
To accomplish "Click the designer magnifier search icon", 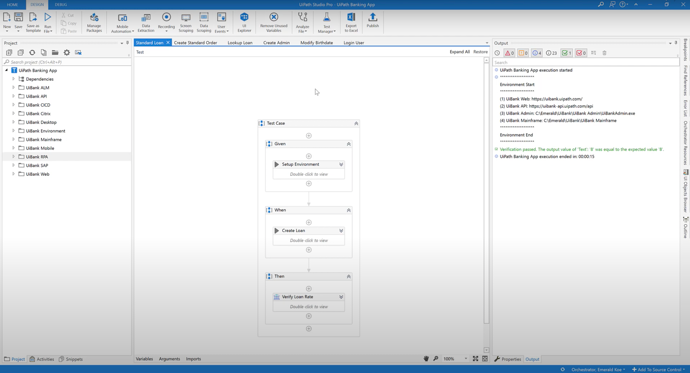I will 436,358.
